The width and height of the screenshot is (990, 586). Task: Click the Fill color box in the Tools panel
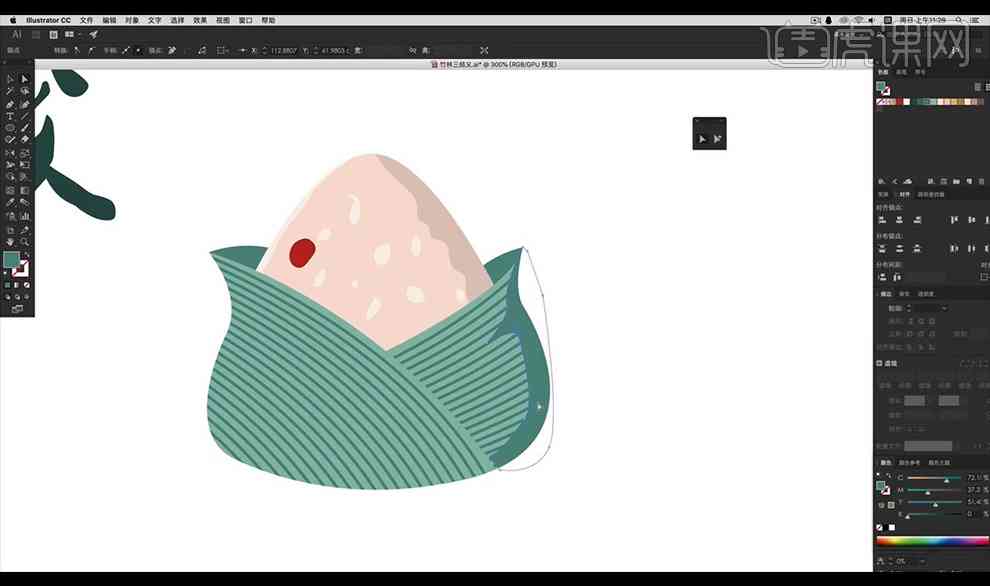pyautogui.click(x=10, y=258)
